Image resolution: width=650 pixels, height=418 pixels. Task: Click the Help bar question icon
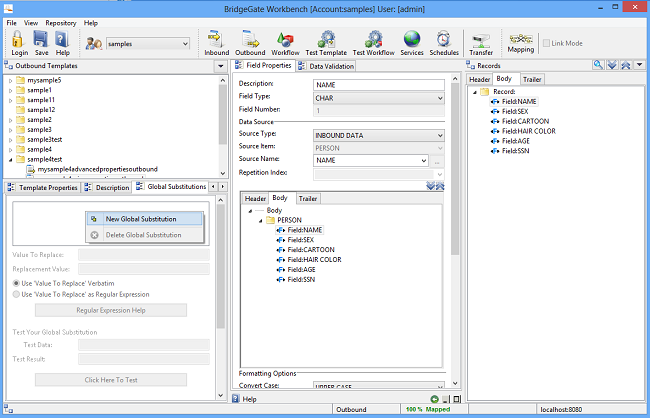[235, 399]
